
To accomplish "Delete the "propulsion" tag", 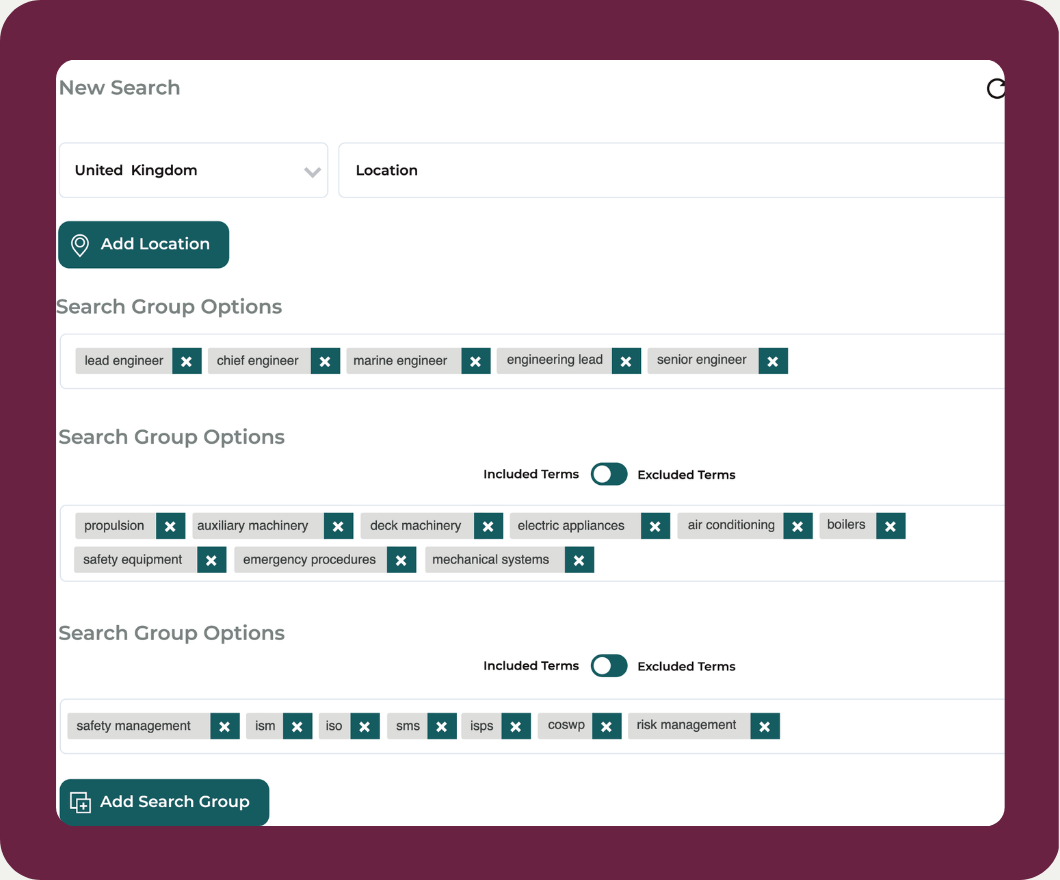I will tap(169, 525).
